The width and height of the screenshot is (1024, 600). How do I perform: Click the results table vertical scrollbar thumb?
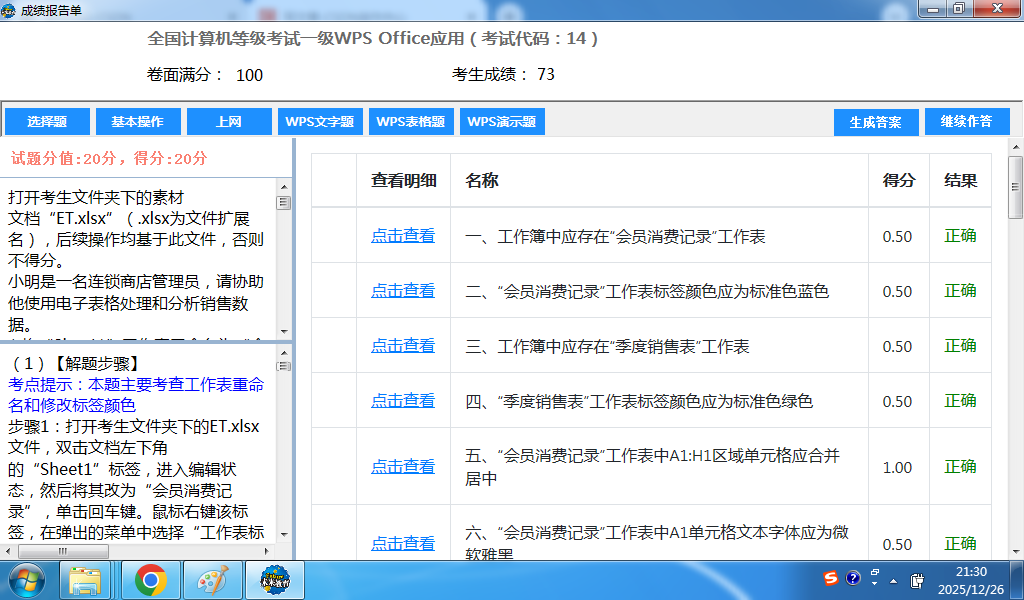1016,187
